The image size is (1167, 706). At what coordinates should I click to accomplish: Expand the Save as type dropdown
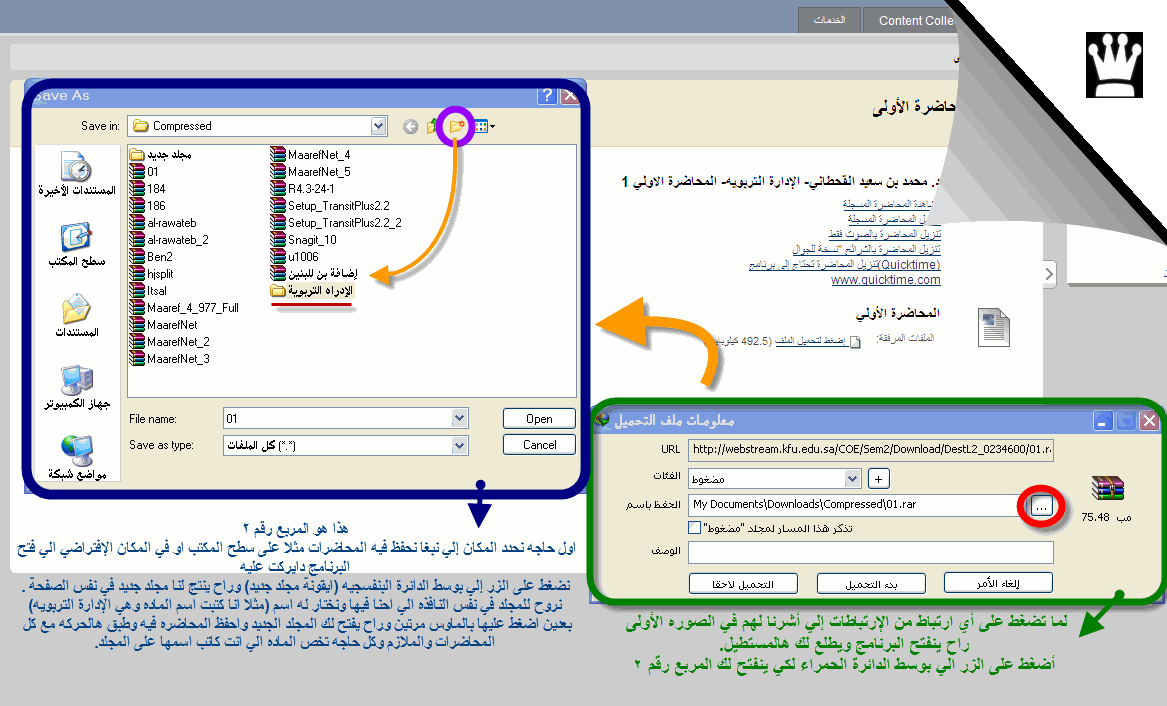(459, 446)
